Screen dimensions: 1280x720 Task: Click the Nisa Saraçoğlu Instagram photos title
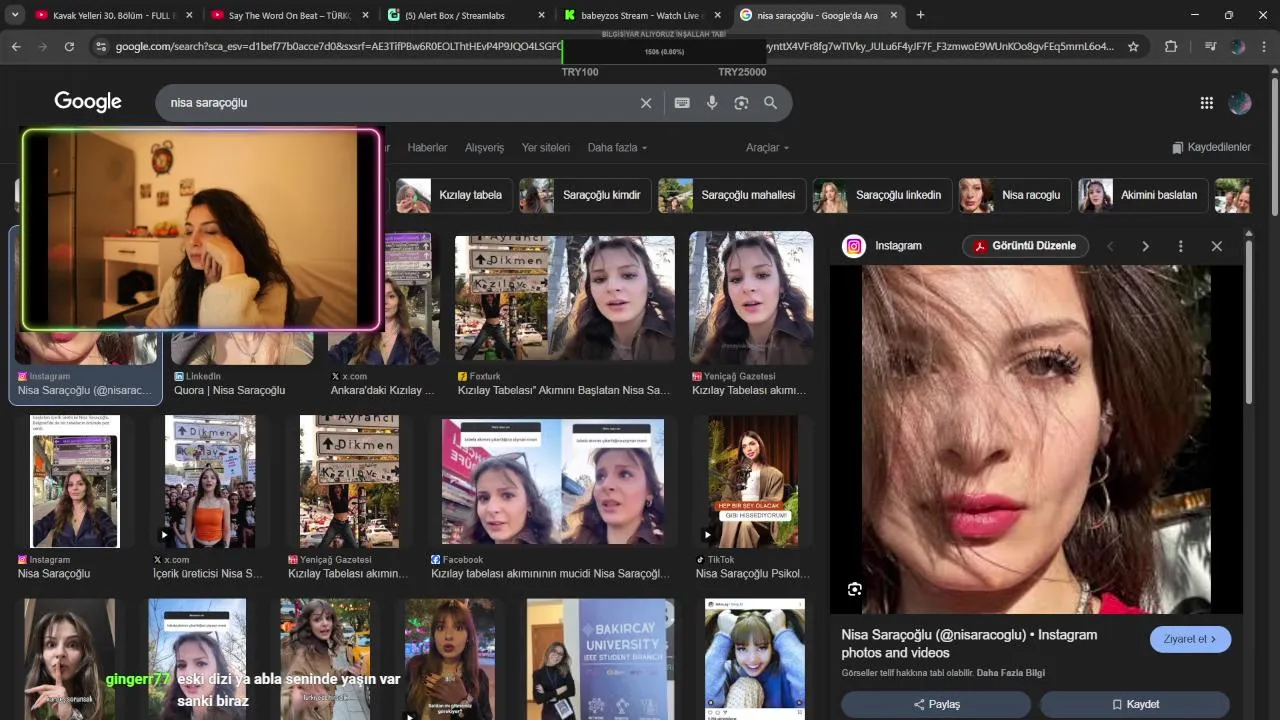point(969,643)
